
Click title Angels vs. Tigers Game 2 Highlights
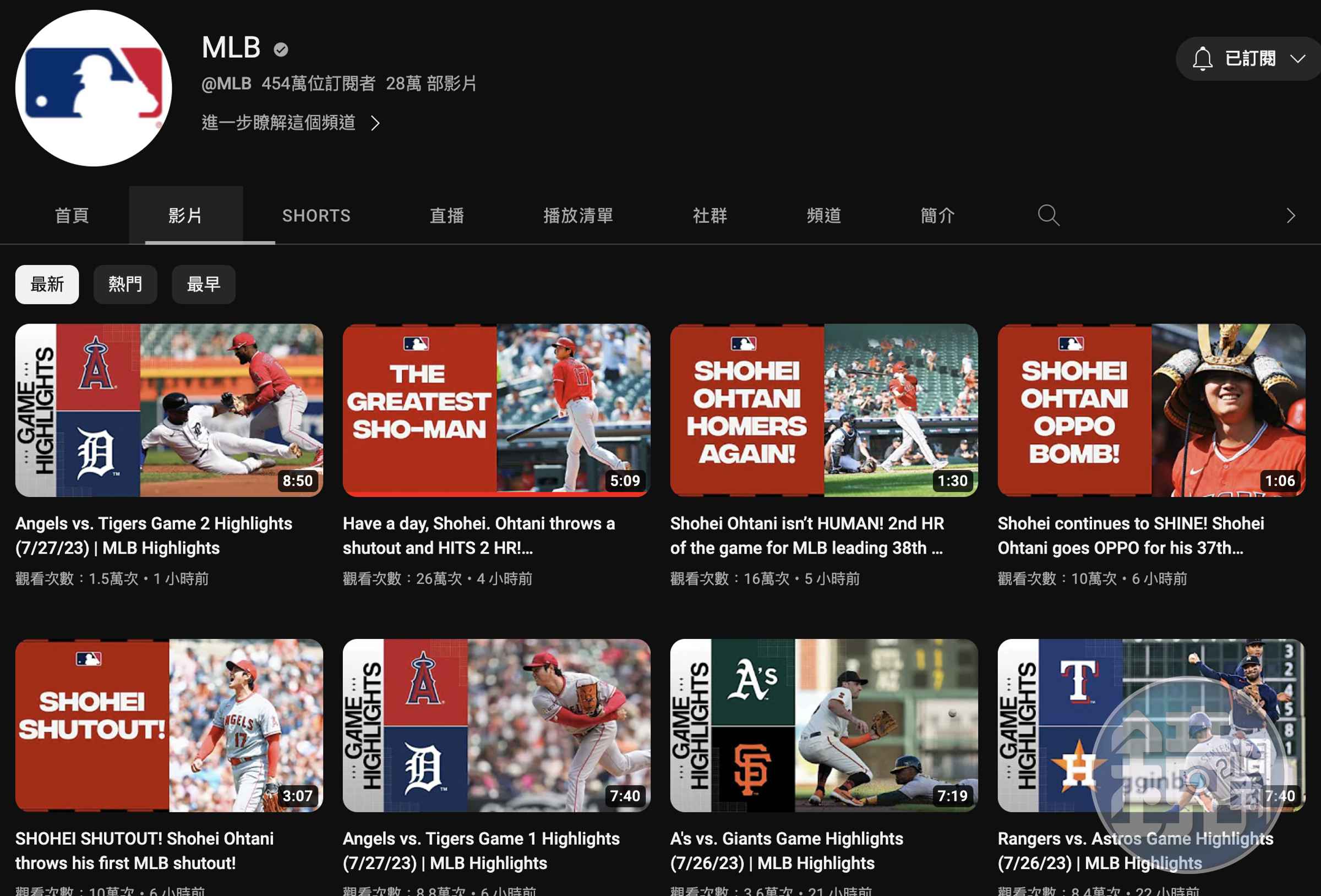coord(154,536)
